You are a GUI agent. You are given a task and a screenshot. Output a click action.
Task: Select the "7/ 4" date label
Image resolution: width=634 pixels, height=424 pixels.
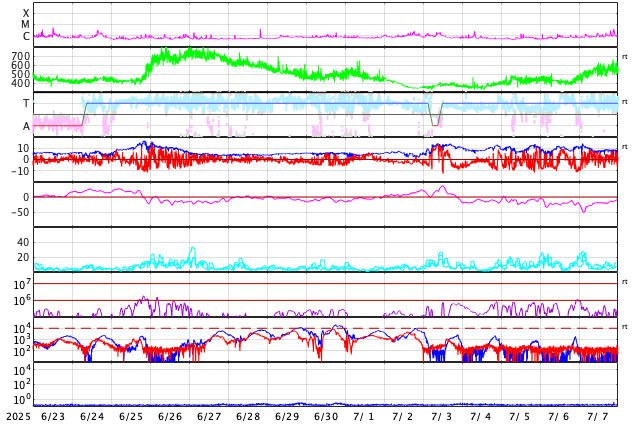[481, 417]
